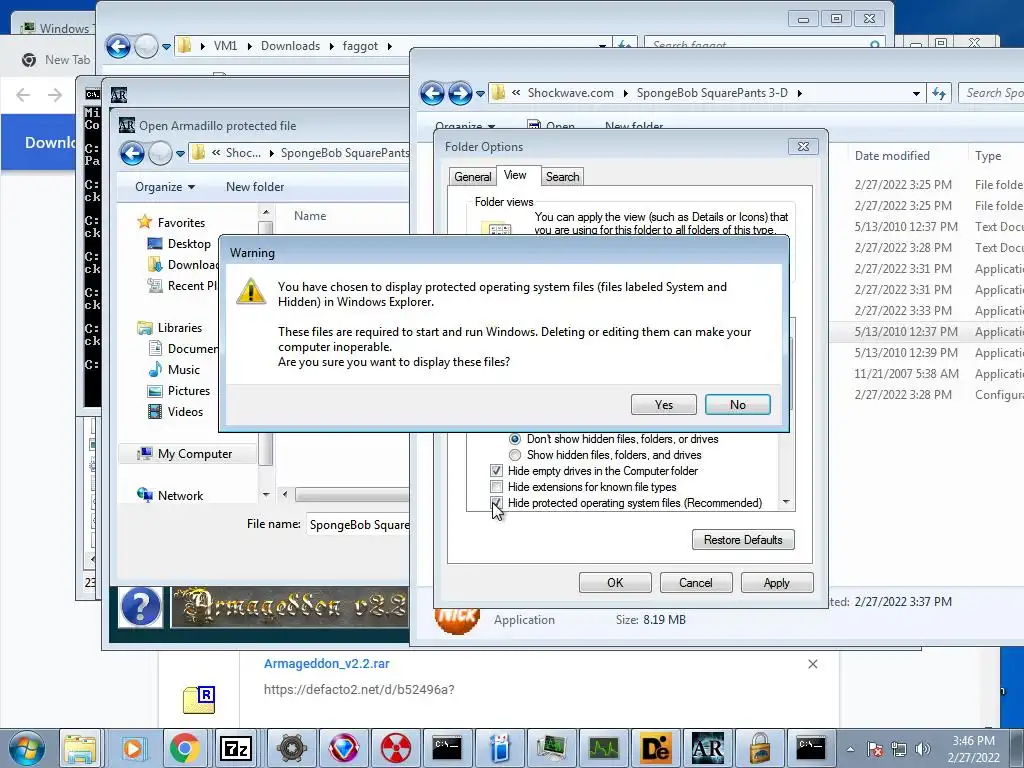The image size is (1024, 768).
Task: Click Back in Open Armadillo dialog
Action: click(132, 153)
